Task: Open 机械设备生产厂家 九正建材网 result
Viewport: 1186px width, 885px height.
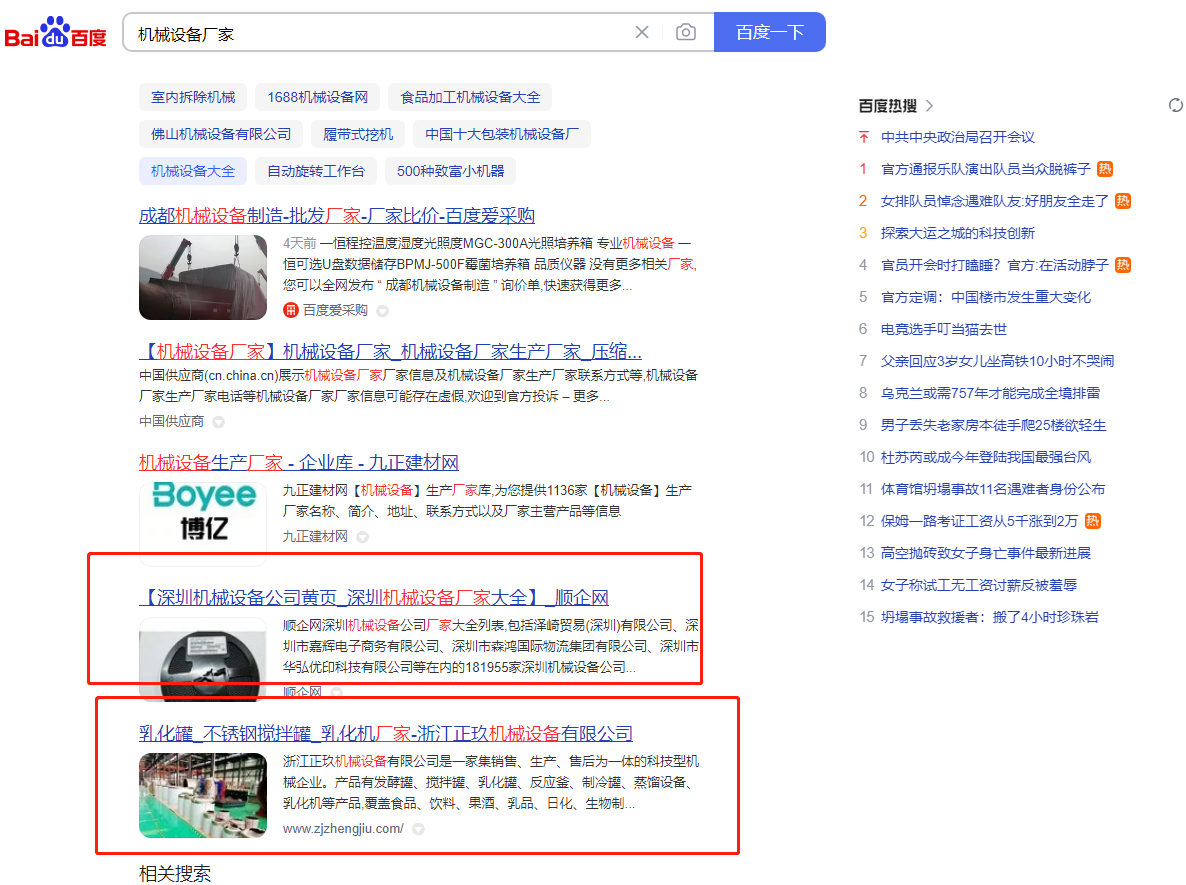Action: click(x=299, y=462)
